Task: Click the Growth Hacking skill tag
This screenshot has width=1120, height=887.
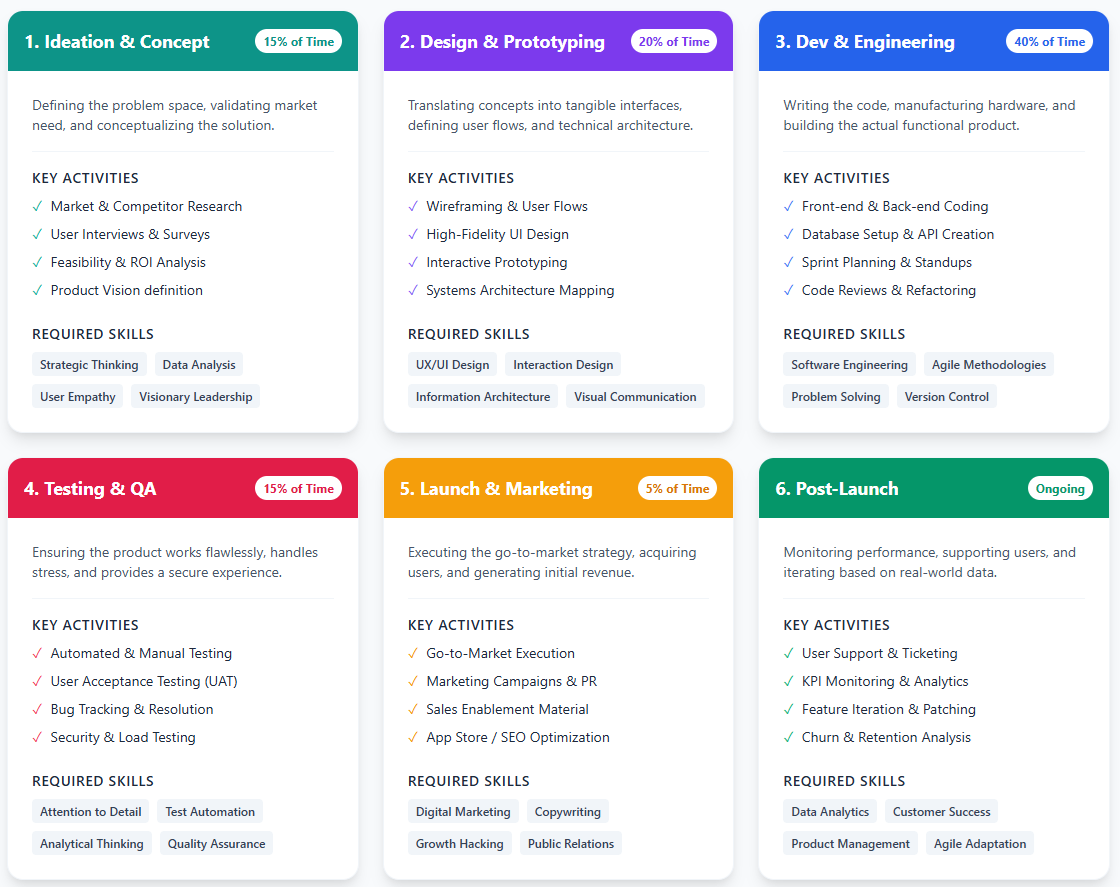Action: click(x=459, y=844)
